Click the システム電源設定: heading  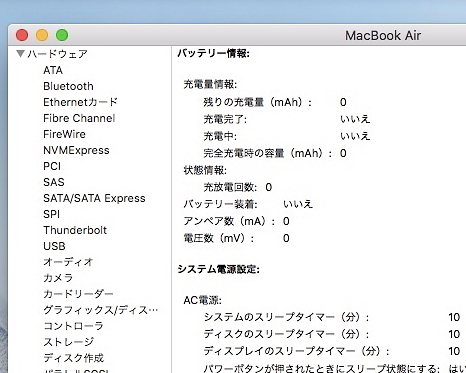click(219, 269)
